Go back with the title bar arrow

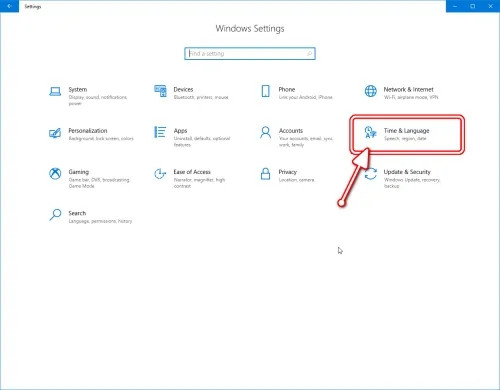click(9, 6)
